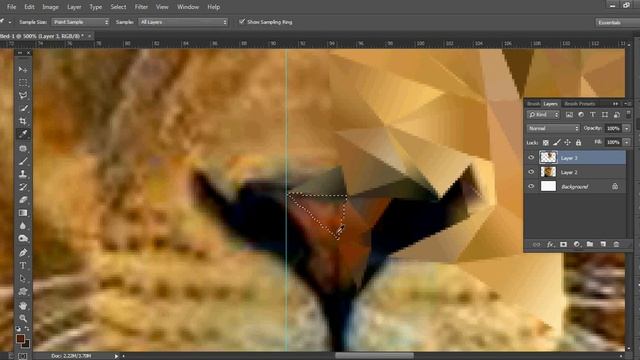Delete layer using the trash icon
This screenshot has width=640, height=360.
point(616,244)
